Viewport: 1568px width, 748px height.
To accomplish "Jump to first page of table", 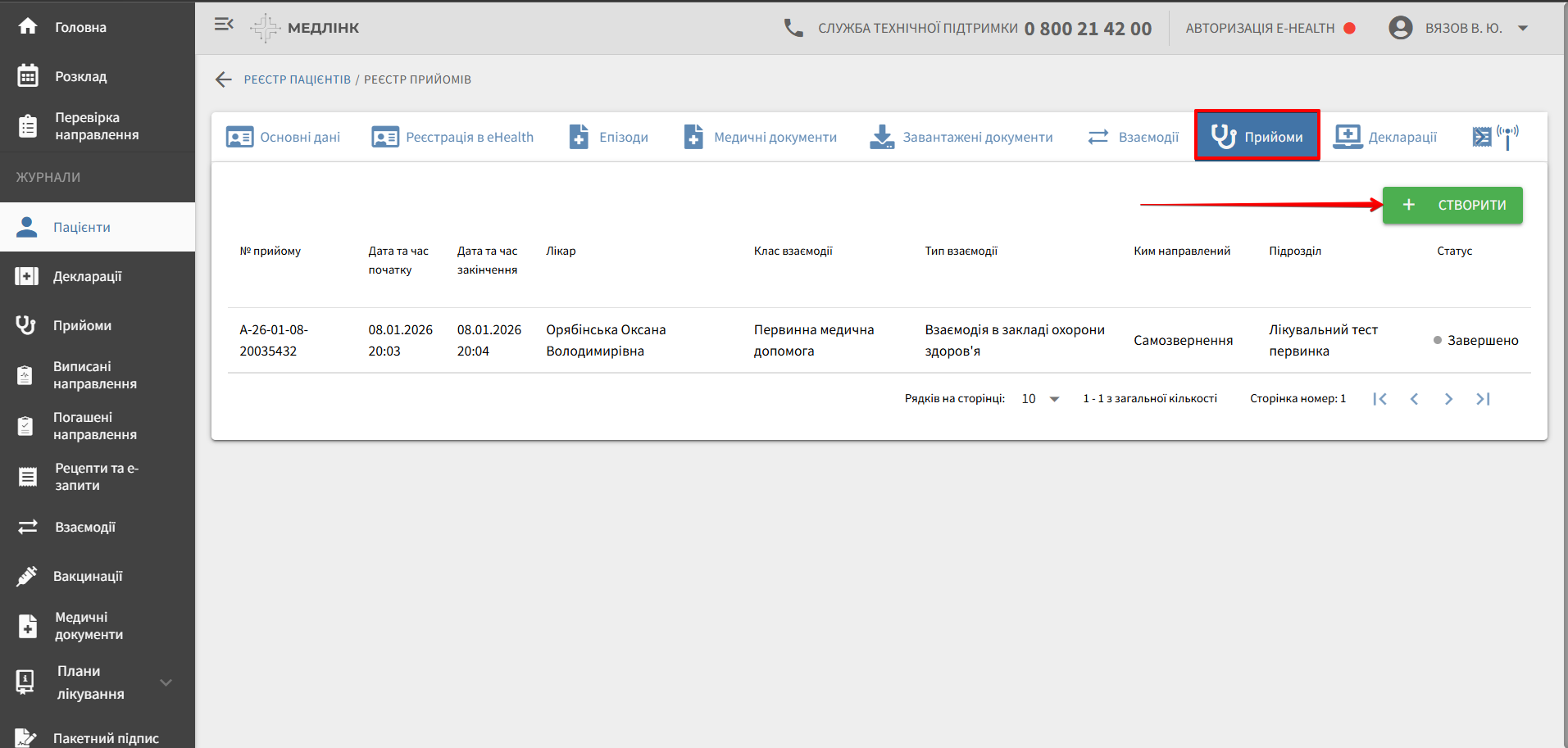I will (x=1379, y=399).
